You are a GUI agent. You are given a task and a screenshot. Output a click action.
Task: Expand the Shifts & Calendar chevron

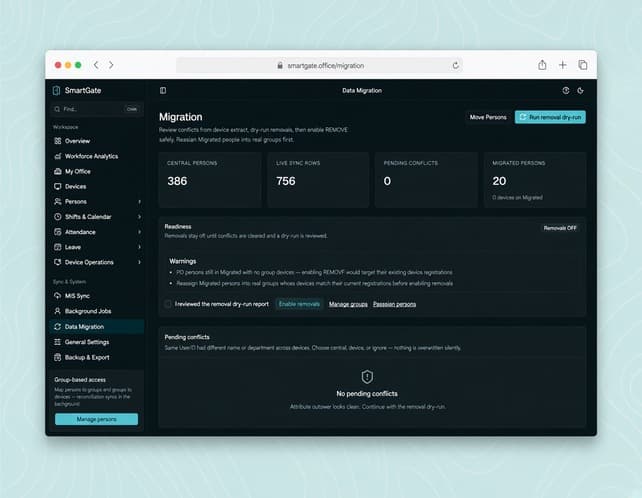pyautogui.click(x=139, y=217)
